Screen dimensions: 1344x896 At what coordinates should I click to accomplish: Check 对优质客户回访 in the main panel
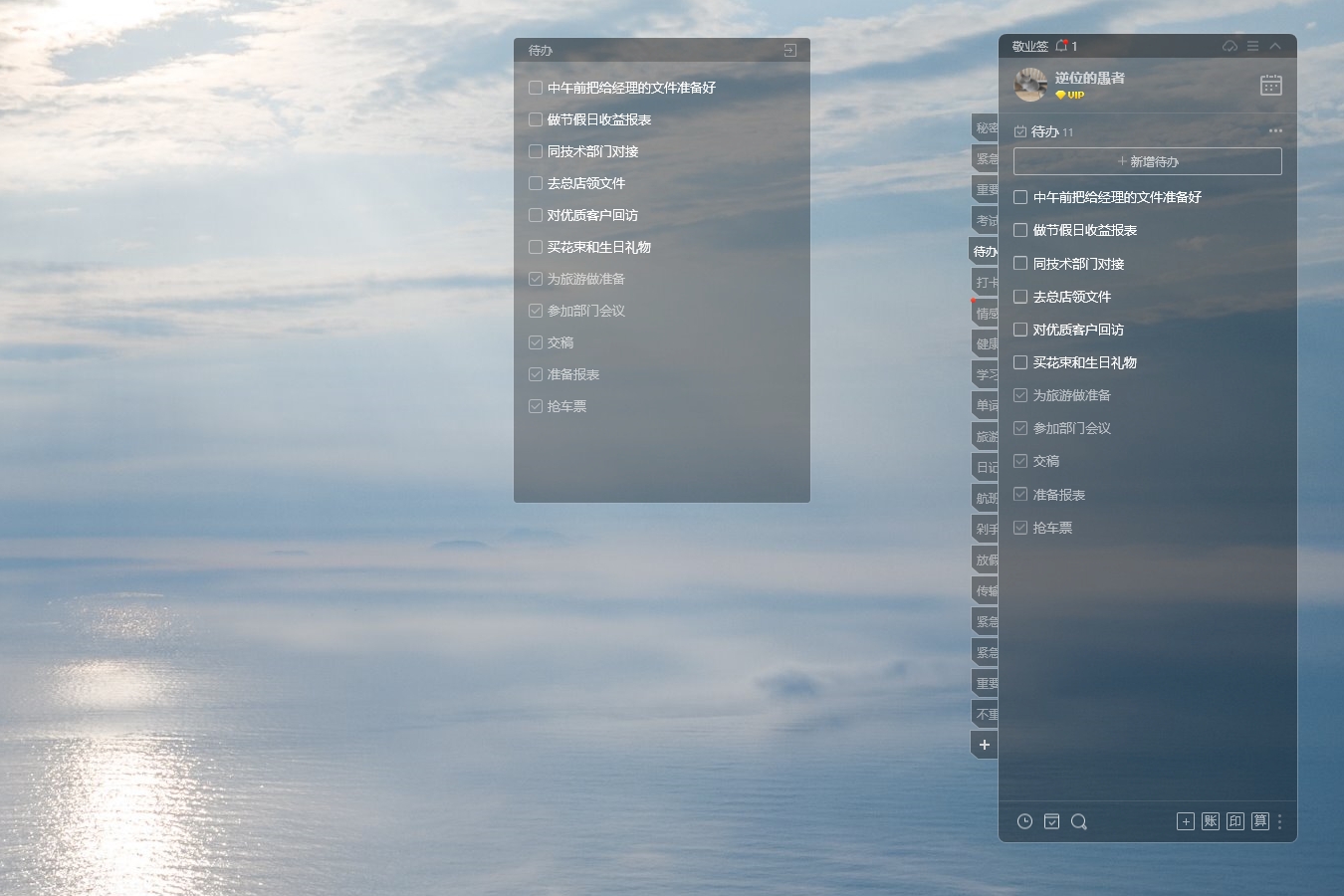pos(1020,330)
